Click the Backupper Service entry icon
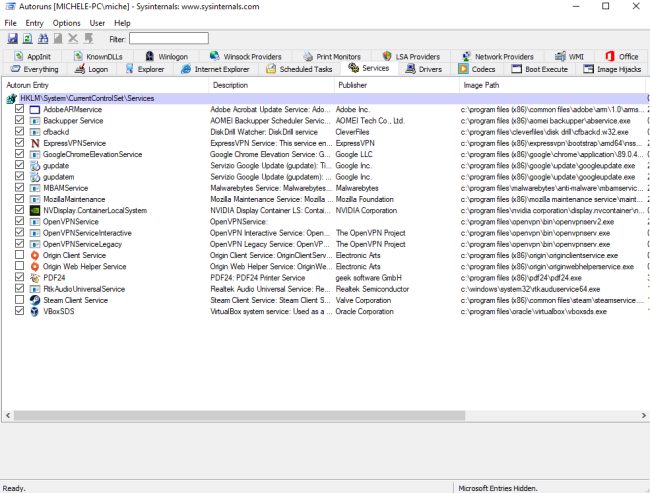Viewport: 650px width, 493px height. [35, 121]
